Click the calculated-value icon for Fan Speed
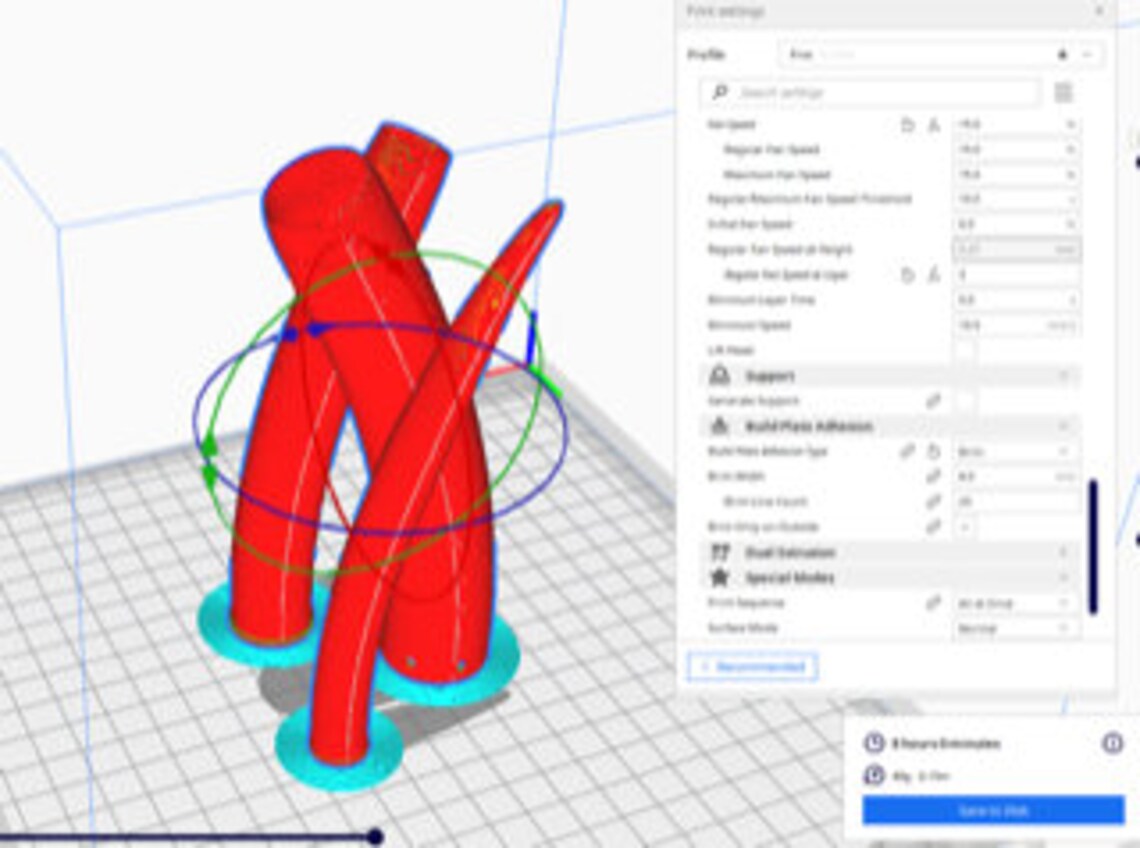 point(933,124)
